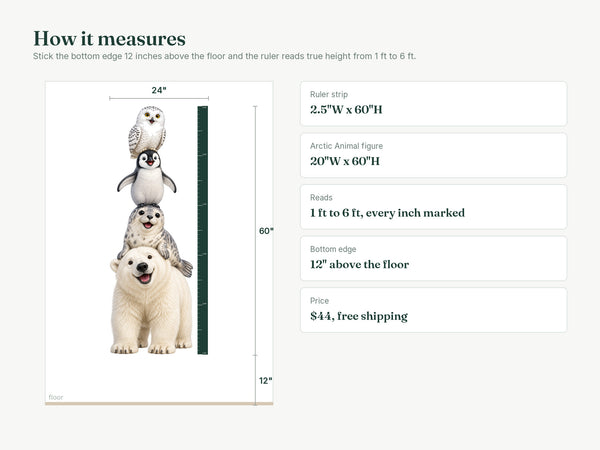600x450 pixels.
Task: Click the 60" height dimension label
Action: pyautogui.click(x=266, y=231)
